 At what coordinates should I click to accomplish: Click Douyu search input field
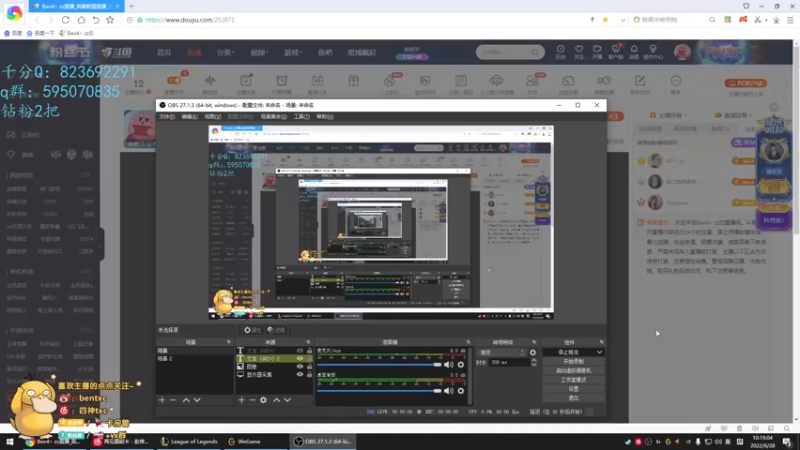pos(504,52)
